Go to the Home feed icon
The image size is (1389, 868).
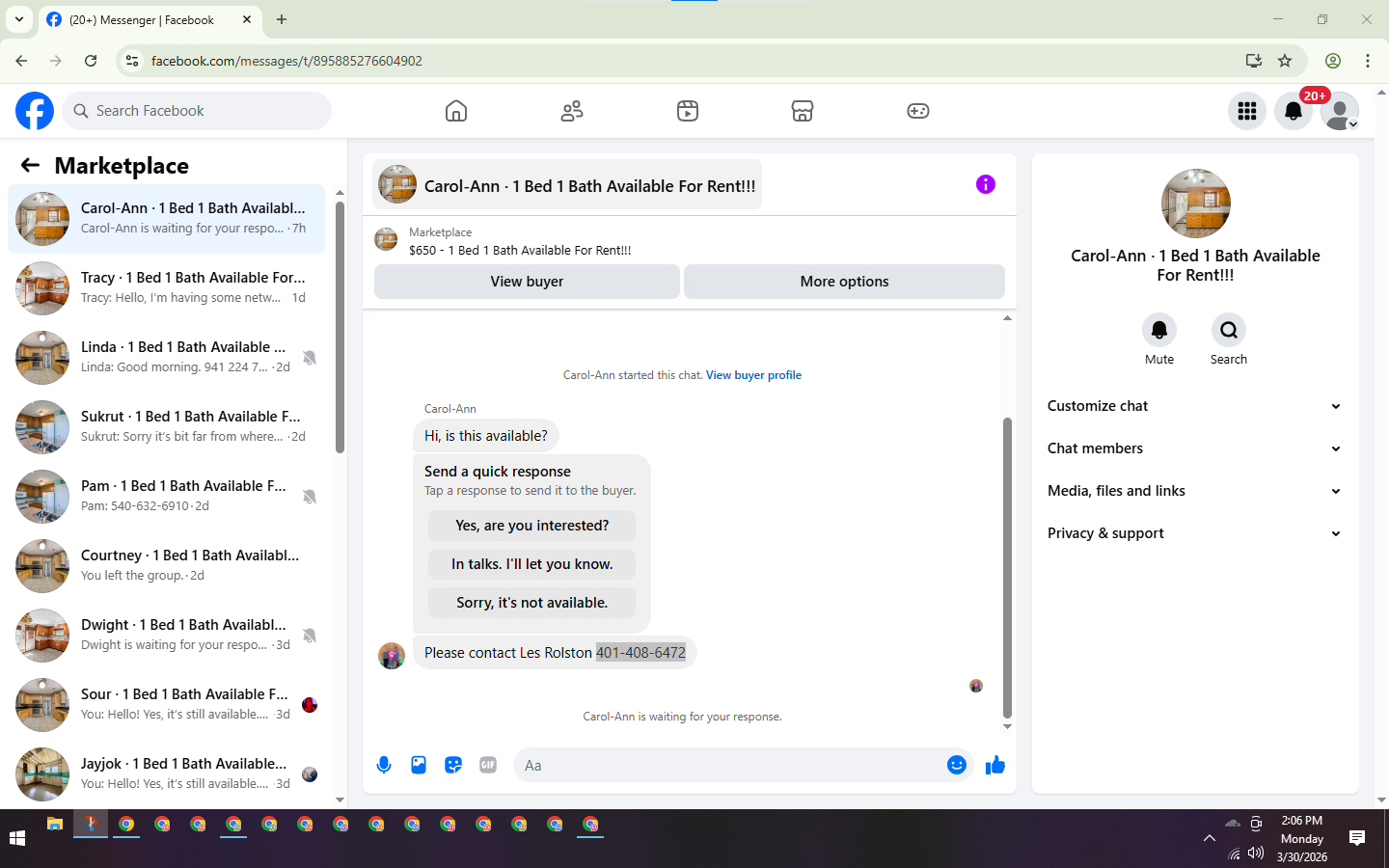coord(456,111)
